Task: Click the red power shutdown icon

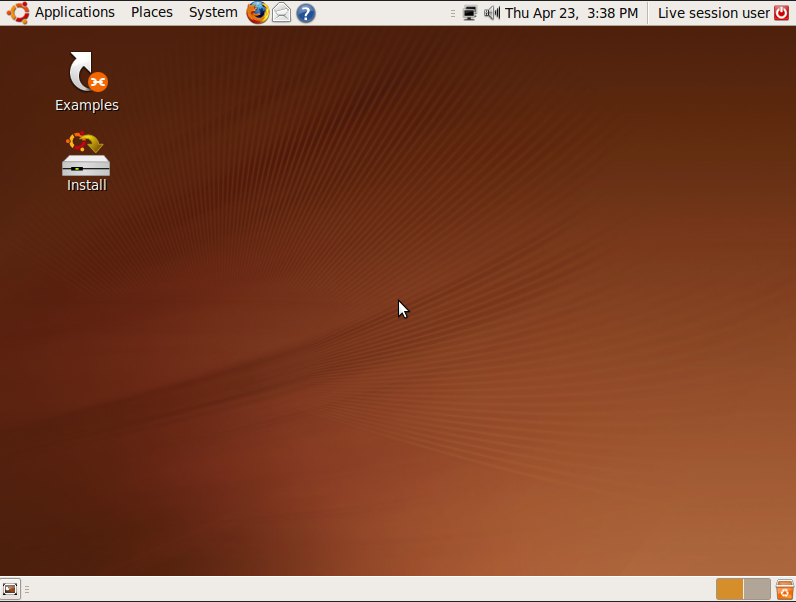Action: (781, 13)
